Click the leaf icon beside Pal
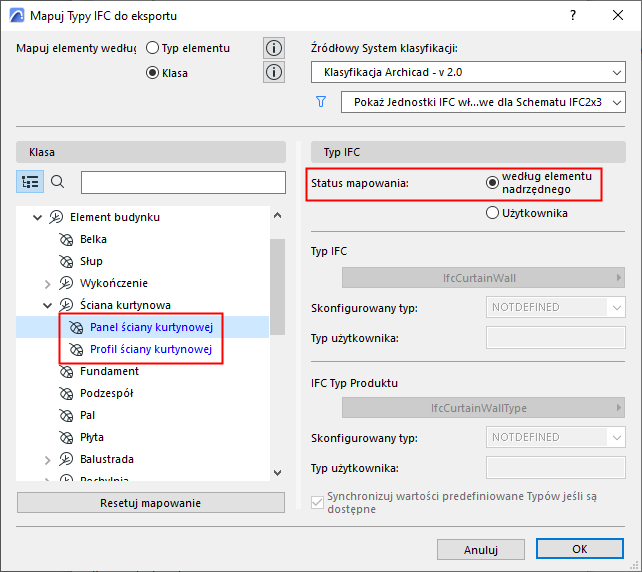Screen dimensions: 642x572 point(66,416)
